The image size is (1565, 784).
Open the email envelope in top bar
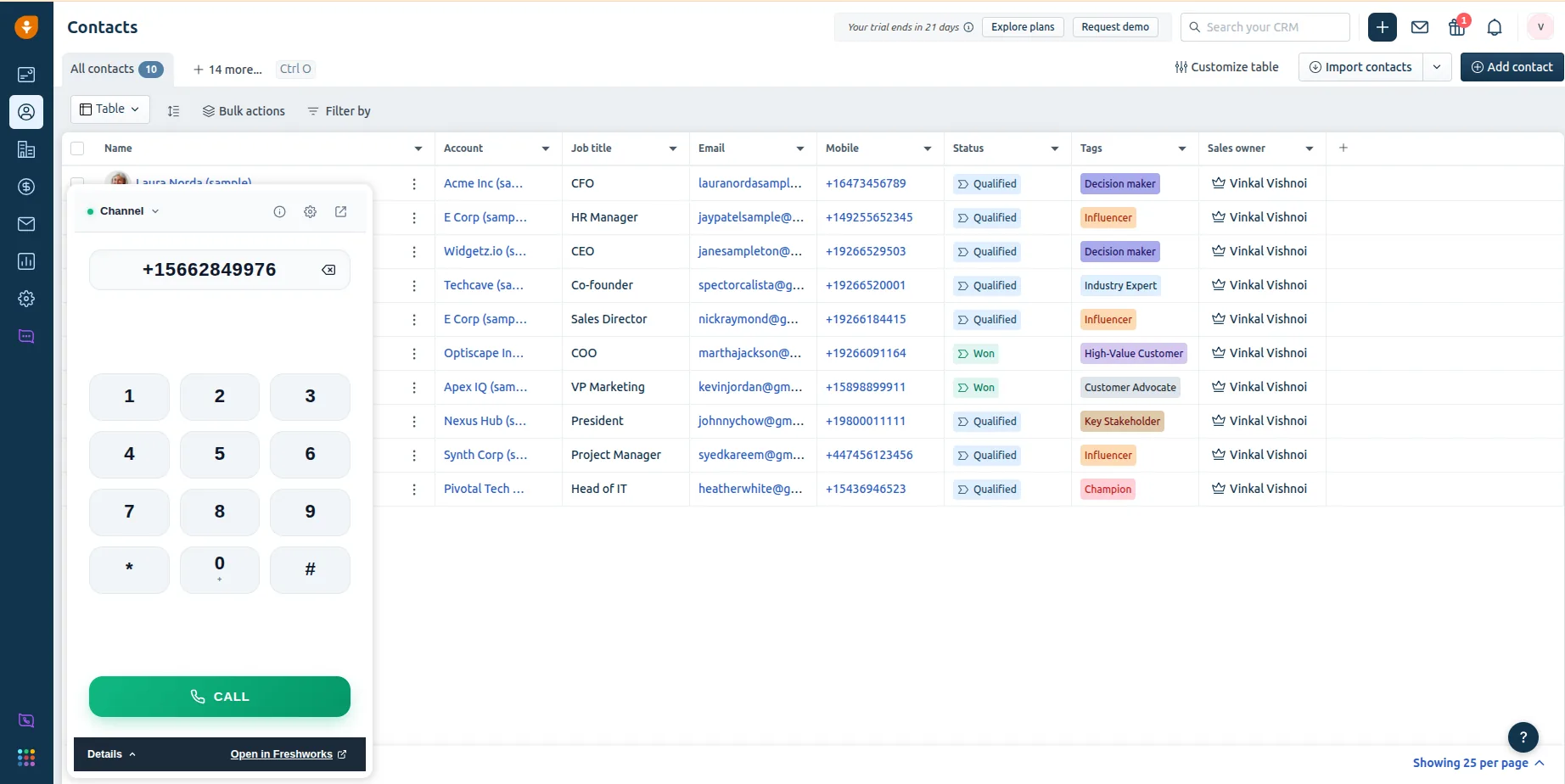point(1420,27)
